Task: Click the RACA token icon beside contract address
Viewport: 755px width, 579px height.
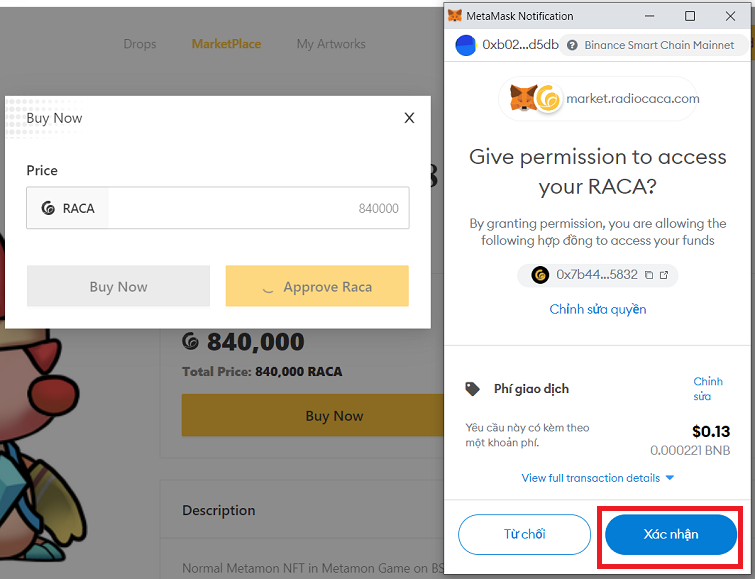Action: [540, 274]
